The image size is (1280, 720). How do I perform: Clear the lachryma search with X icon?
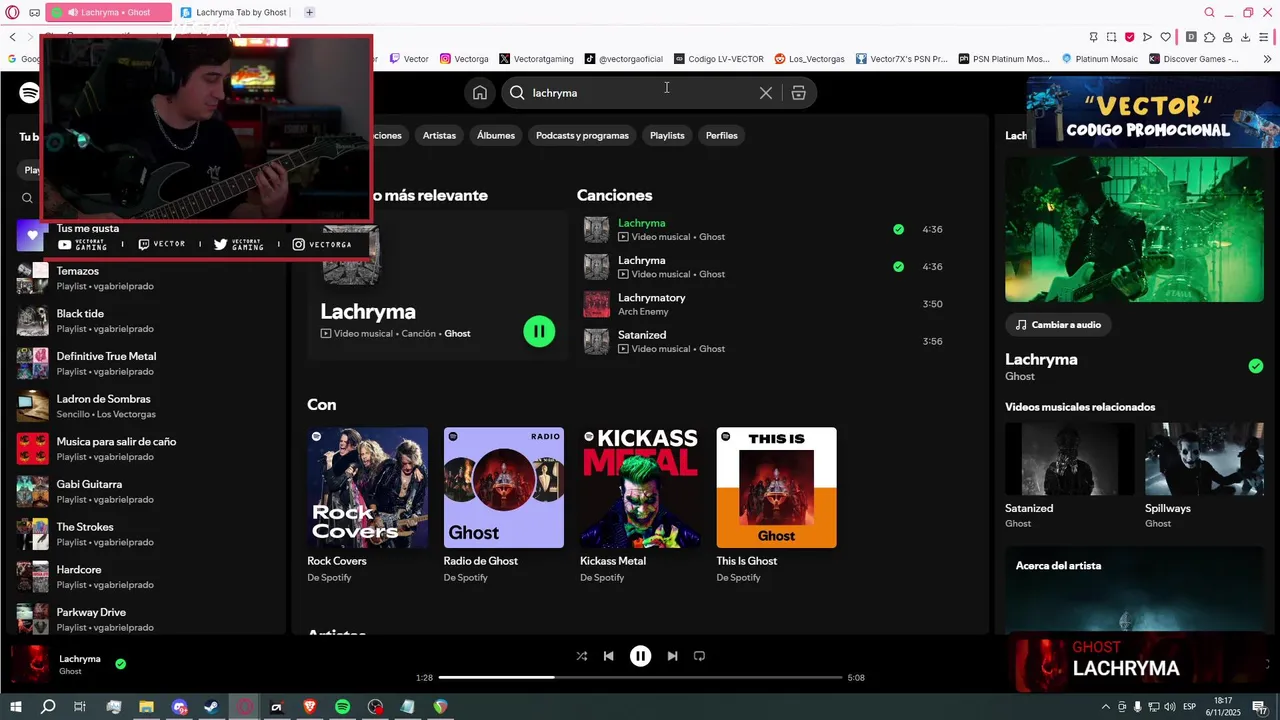click(766, 93)
